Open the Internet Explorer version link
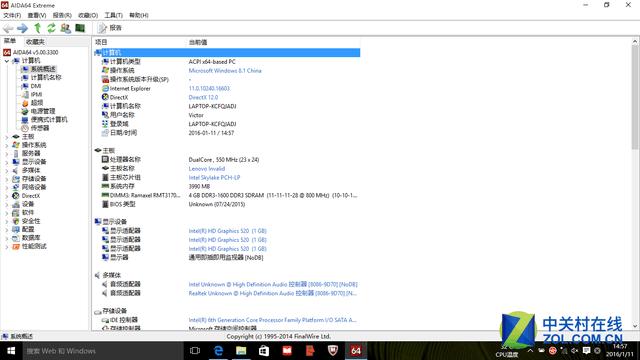 tap(209, 88)
